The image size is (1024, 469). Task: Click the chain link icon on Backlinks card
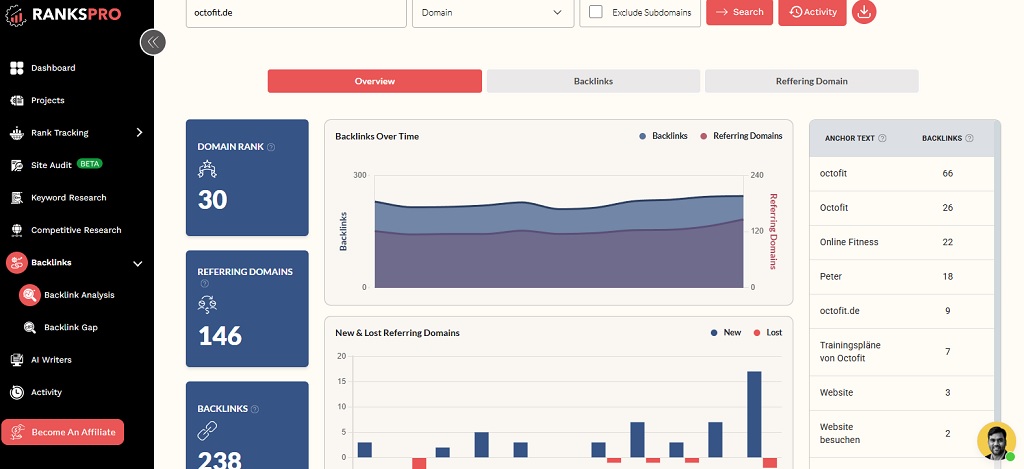click(207, 431)
